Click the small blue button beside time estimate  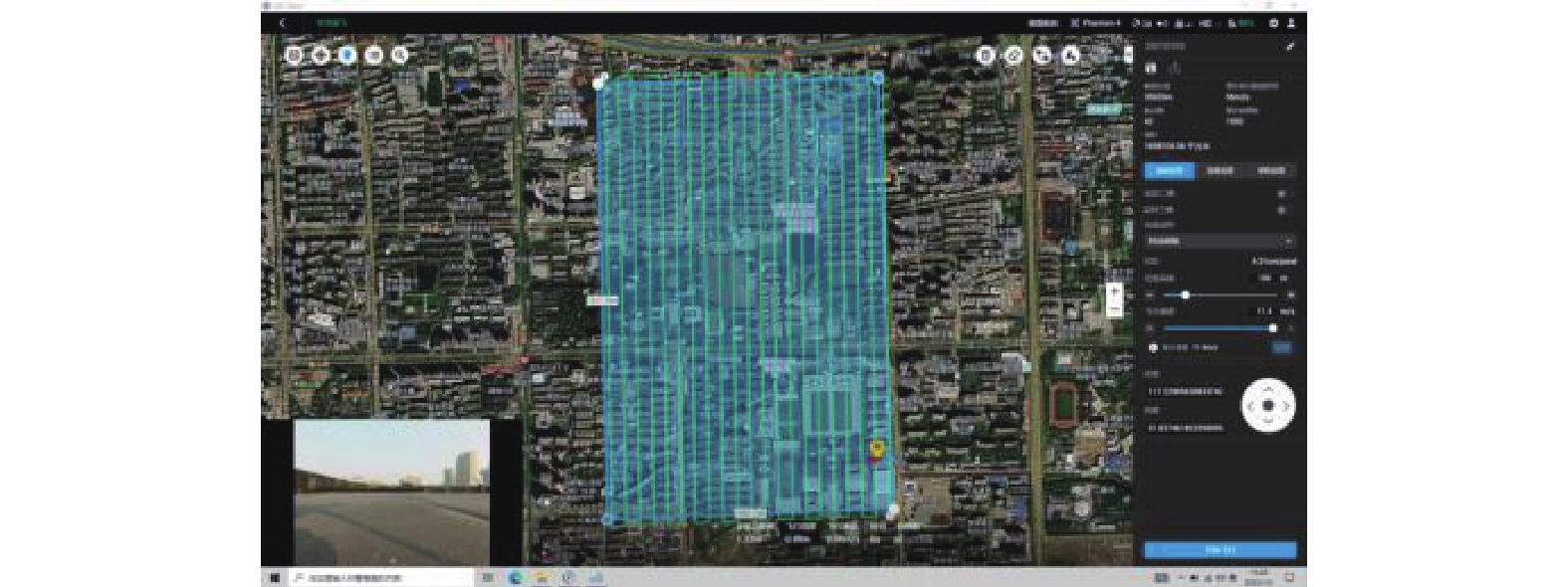coord(1282,347)
